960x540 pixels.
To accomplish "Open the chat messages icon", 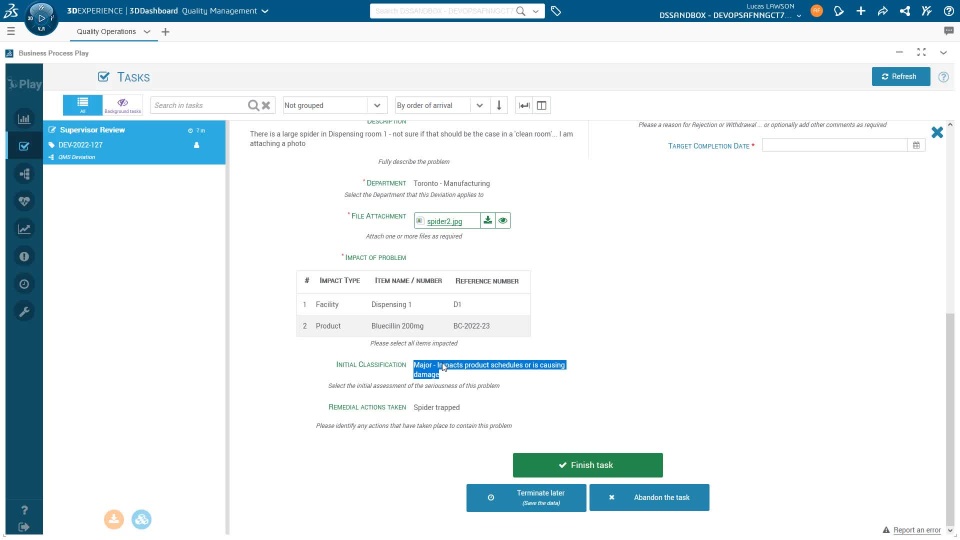I will (948, 31).
